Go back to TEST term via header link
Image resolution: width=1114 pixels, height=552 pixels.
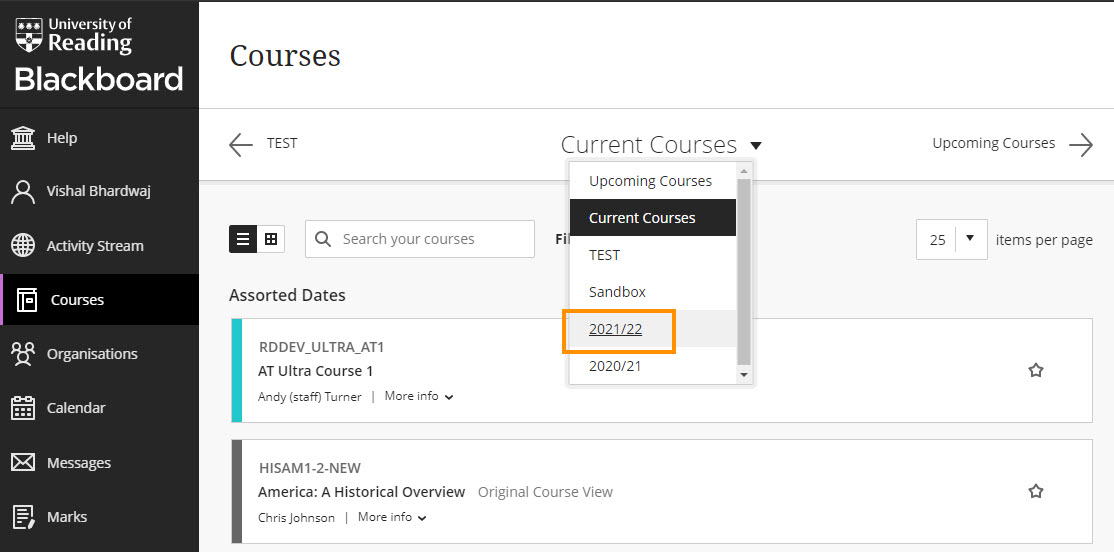(x=282, y=144)
